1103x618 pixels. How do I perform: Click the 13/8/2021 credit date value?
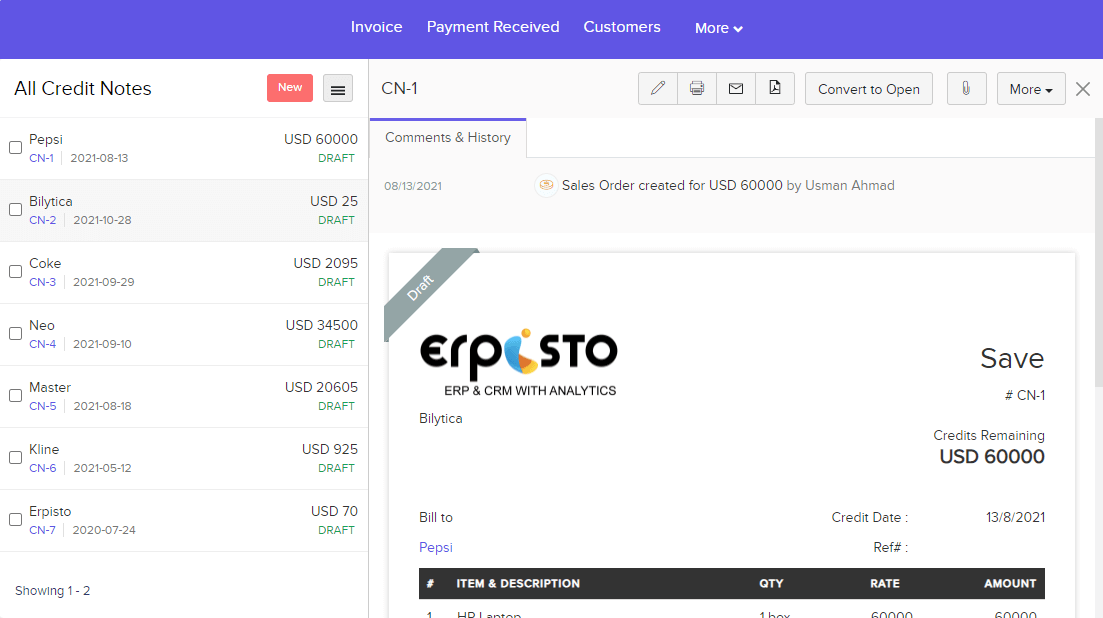(1015, 517)
